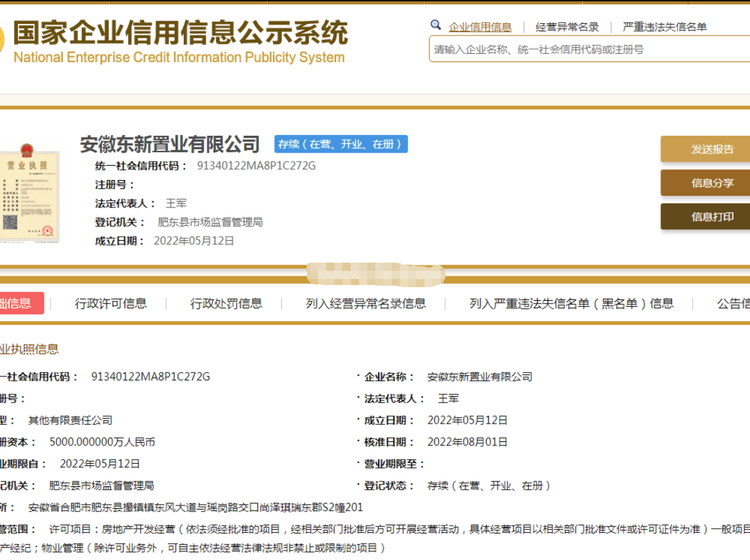750x560 pixels.
Task: Click the 发送报告 button
Action: [711, 149]
